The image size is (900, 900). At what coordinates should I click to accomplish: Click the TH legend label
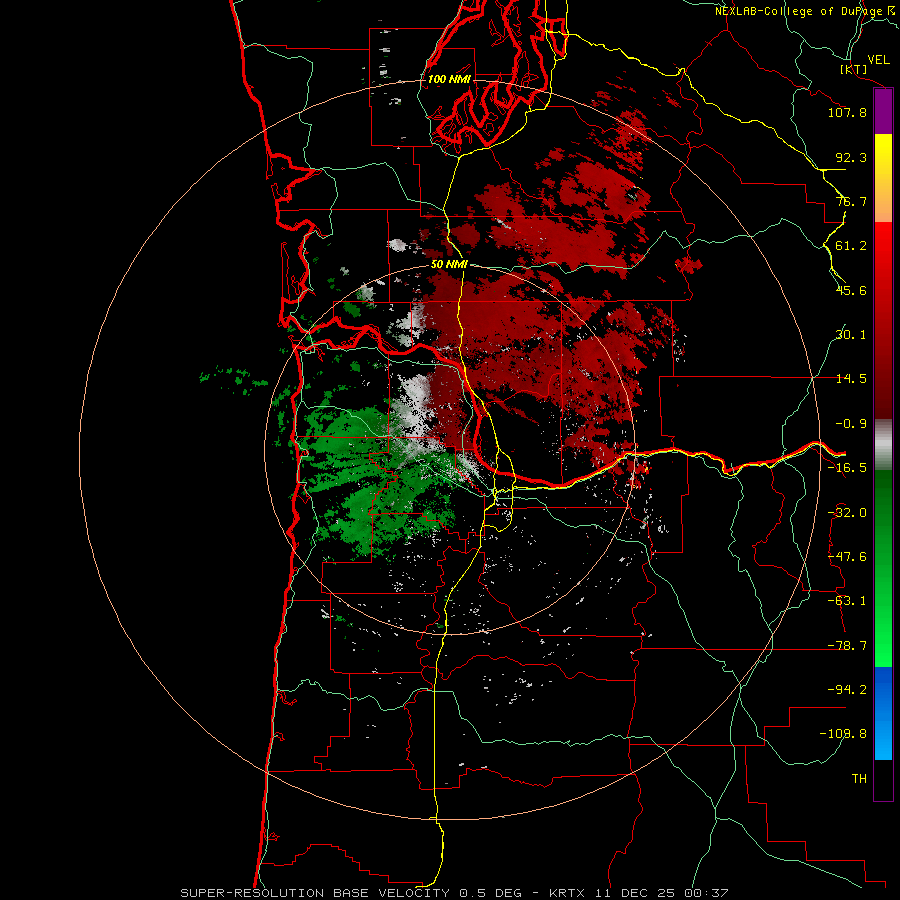click(859, 779)
